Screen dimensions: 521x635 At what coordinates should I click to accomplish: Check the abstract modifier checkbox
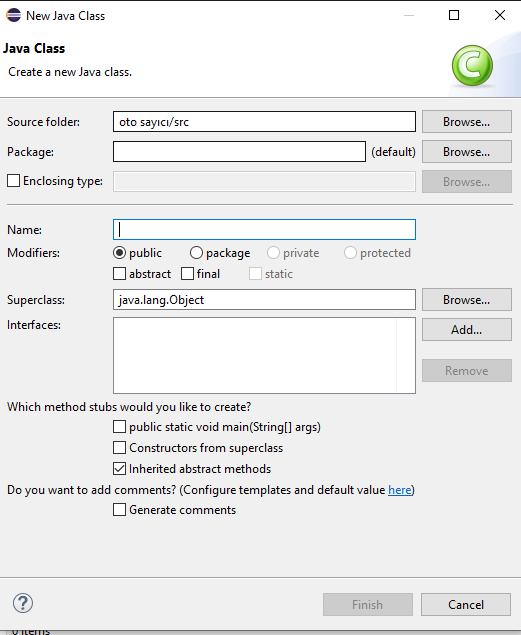click(x=119, y=274)
